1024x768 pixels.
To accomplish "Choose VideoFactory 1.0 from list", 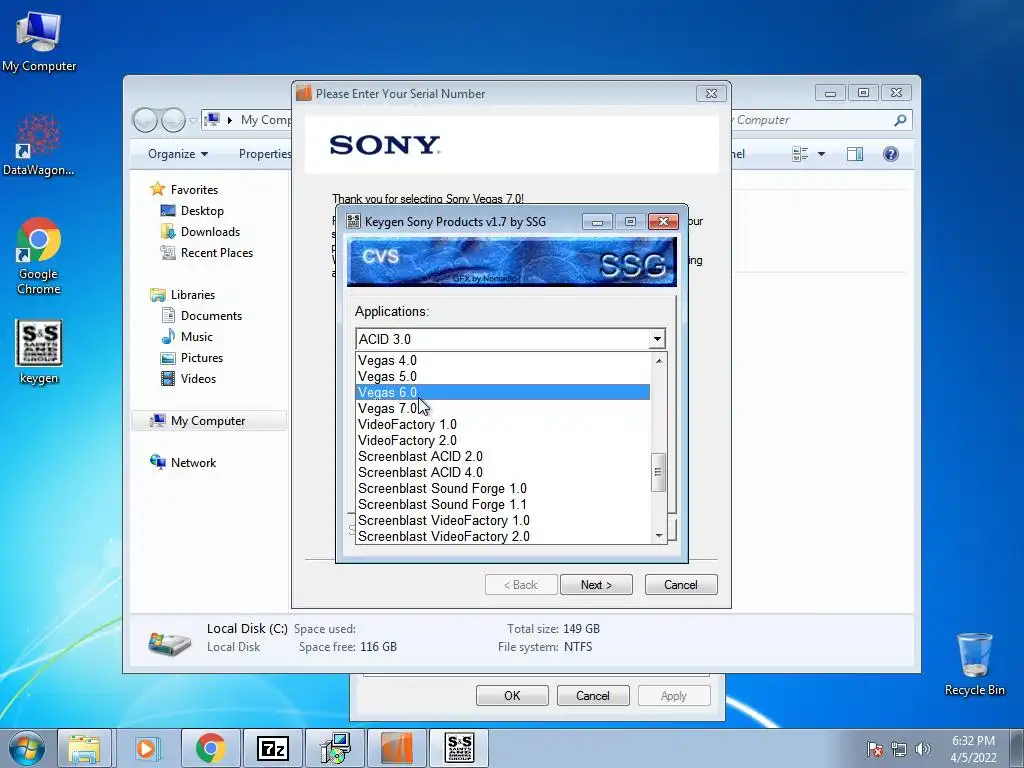I will tap(502, 424).
